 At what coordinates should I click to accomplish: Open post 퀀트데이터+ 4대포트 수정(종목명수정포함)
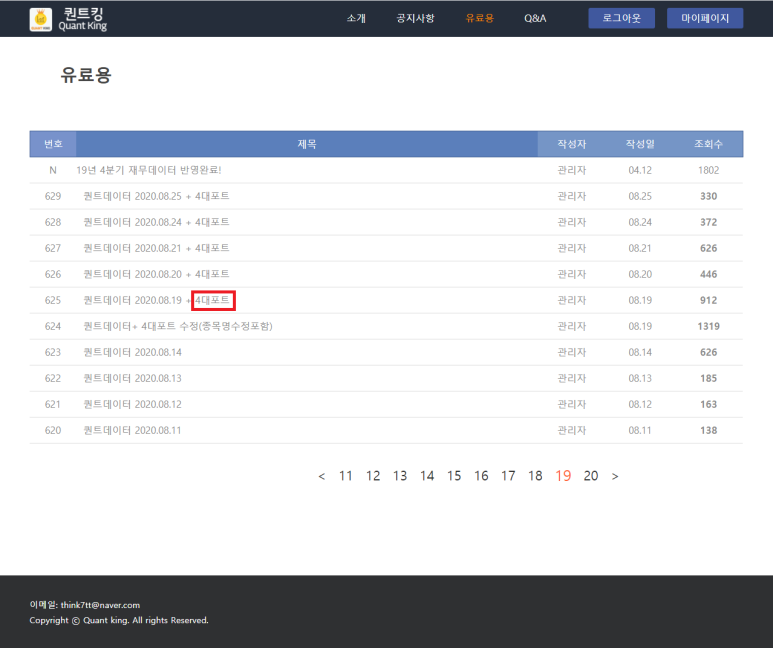(x=178, y=326)
